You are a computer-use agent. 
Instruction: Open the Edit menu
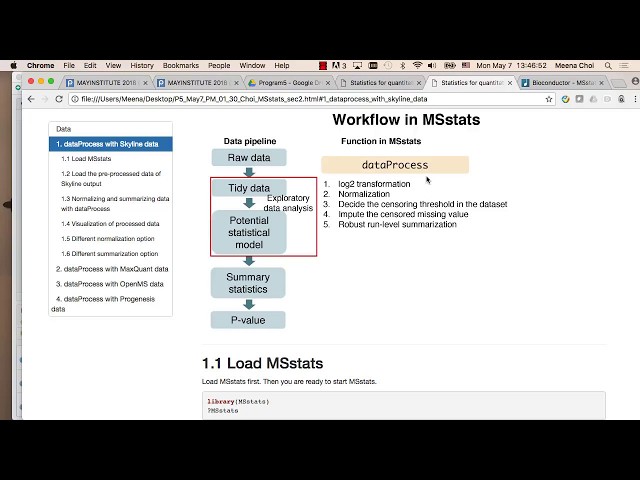point(90,65)
